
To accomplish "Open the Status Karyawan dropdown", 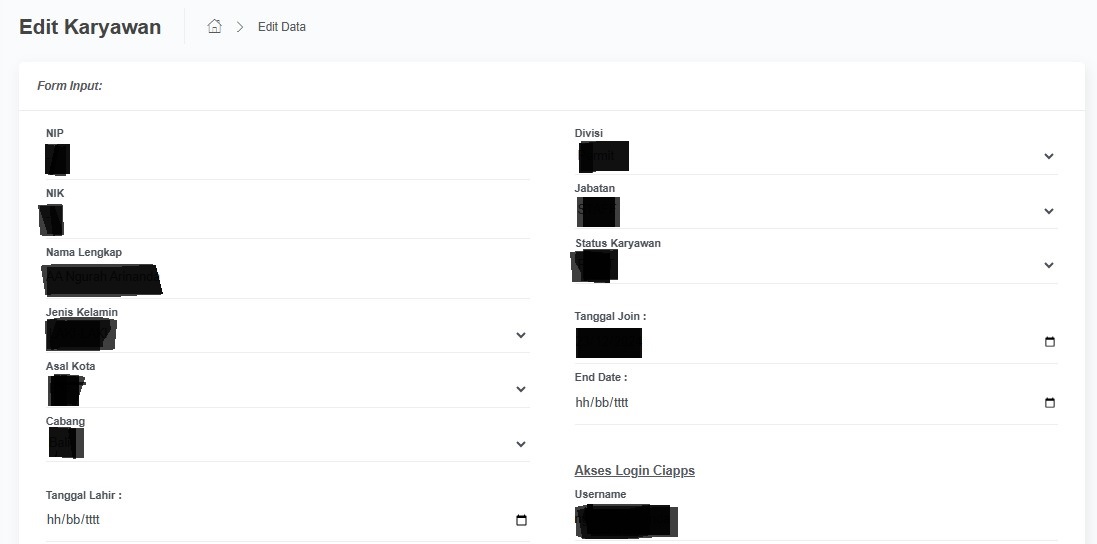I will 1049,265.
